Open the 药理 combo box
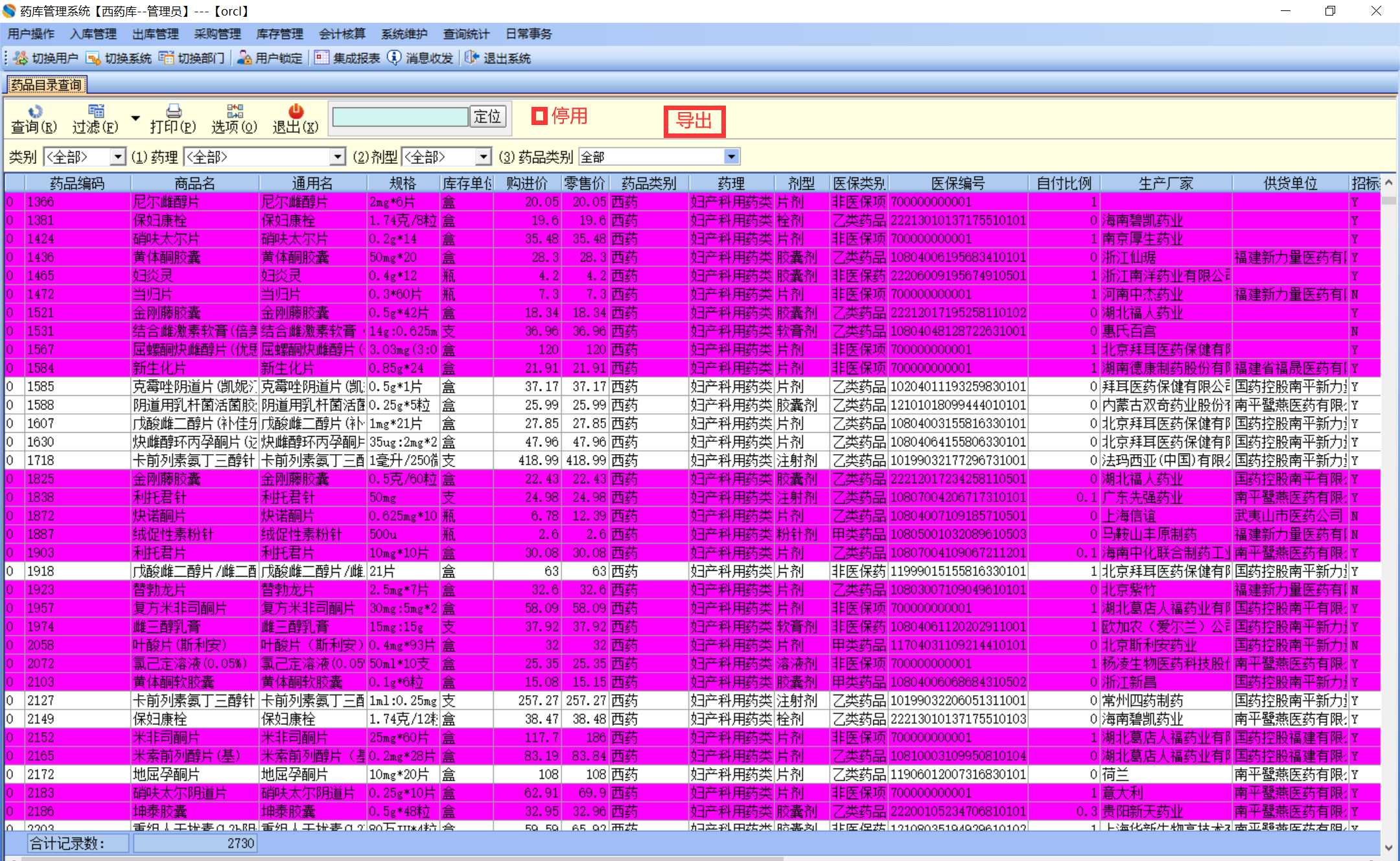This screenshot has width=1400, height=861. 338,157
